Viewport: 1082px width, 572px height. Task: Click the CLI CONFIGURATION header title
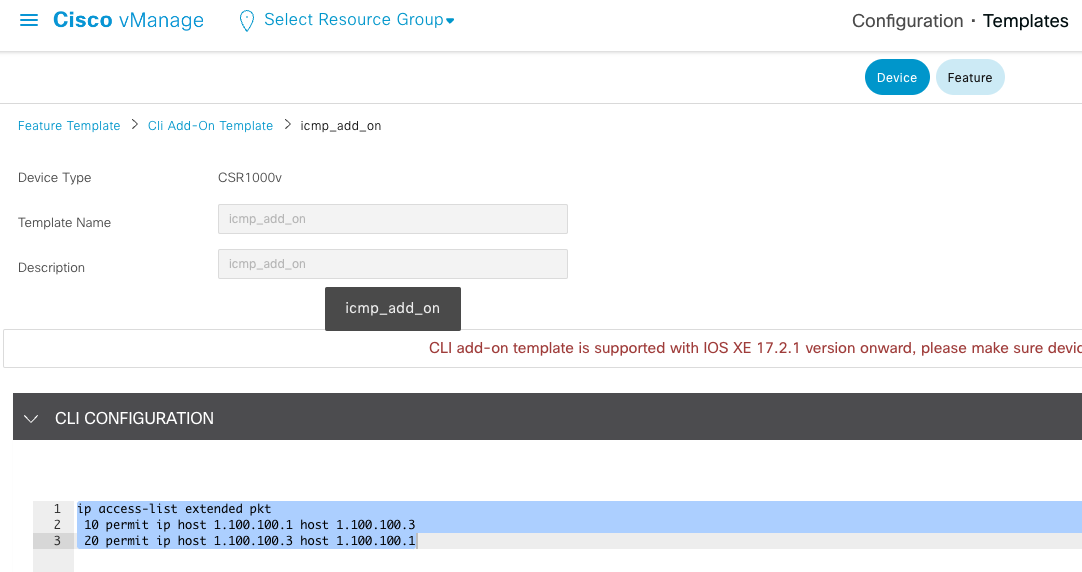click(134, 418)
